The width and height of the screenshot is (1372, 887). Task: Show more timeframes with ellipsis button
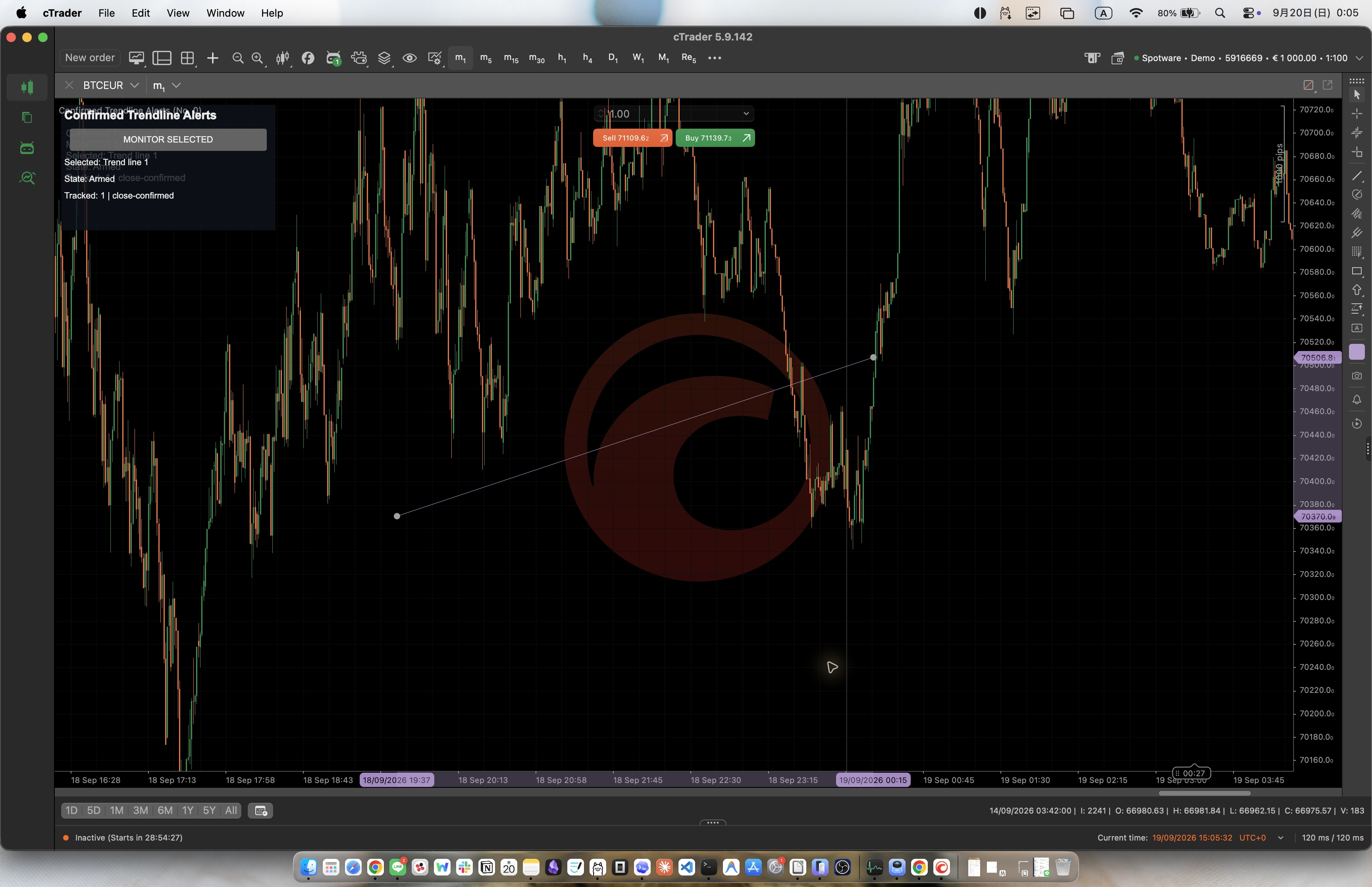pyautogui.click(x=715, y=58)
